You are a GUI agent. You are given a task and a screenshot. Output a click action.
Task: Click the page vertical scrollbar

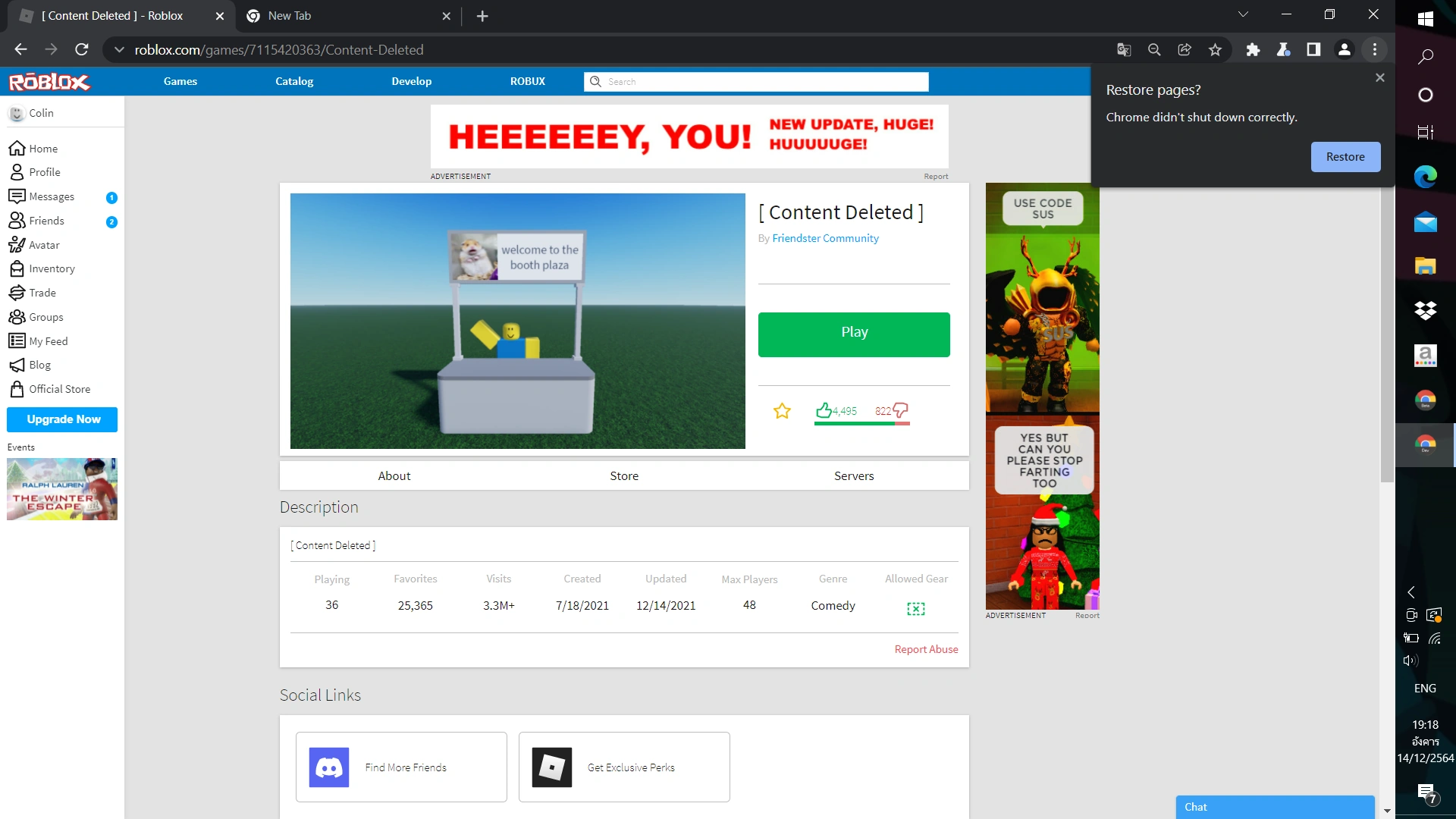(x=1387, y=334)
